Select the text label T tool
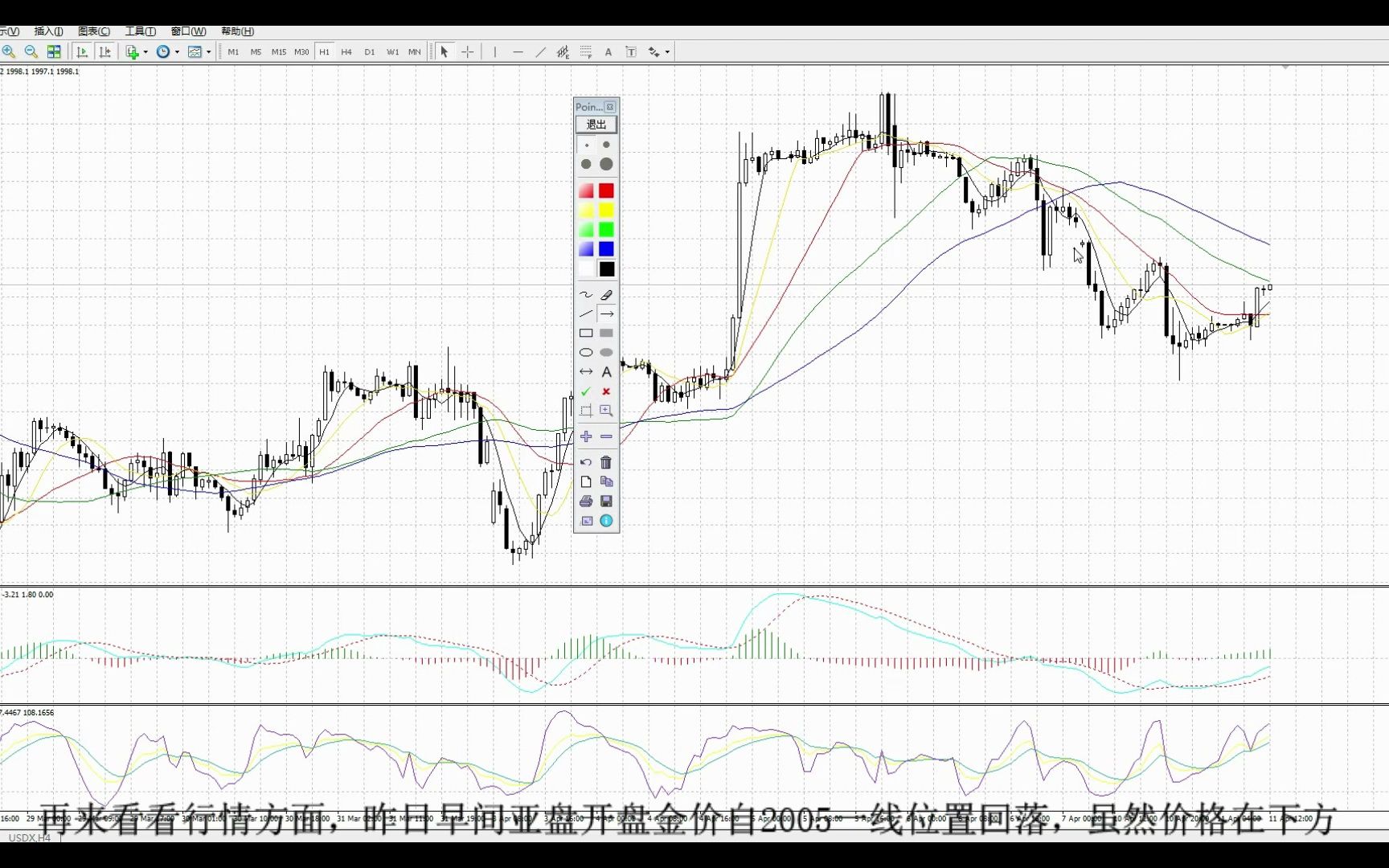The image size is (1389, 868). [x=631, y=51]
